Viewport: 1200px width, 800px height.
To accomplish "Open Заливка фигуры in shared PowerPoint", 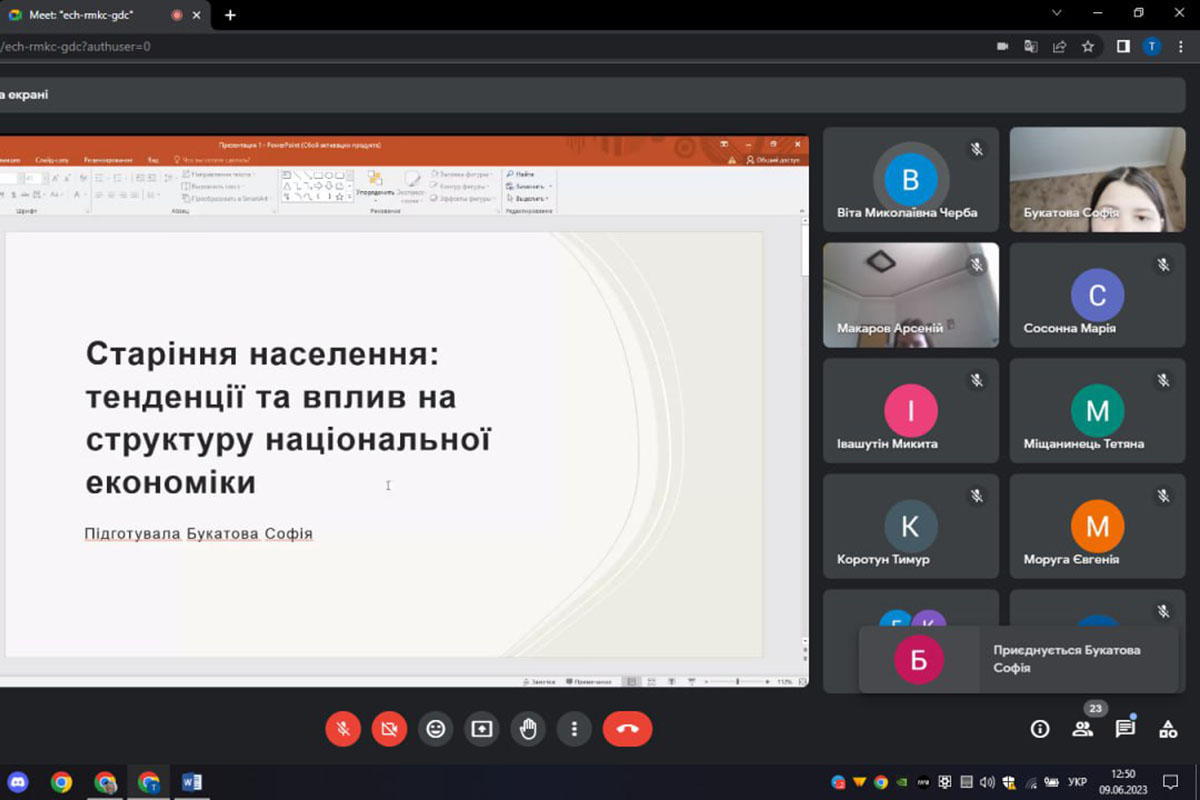I will 463,174.
